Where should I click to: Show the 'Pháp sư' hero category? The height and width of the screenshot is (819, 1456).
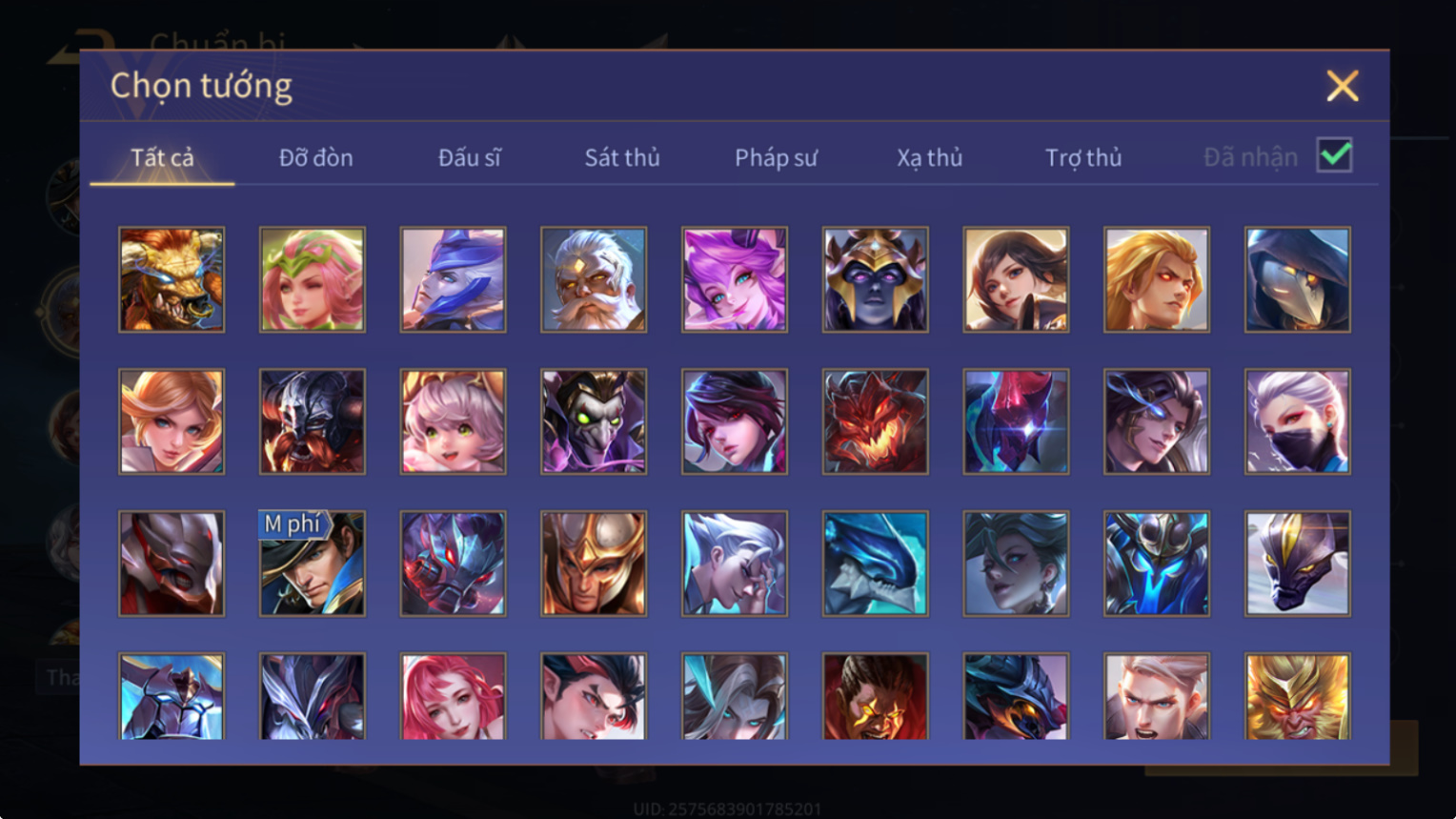point(776,157)
